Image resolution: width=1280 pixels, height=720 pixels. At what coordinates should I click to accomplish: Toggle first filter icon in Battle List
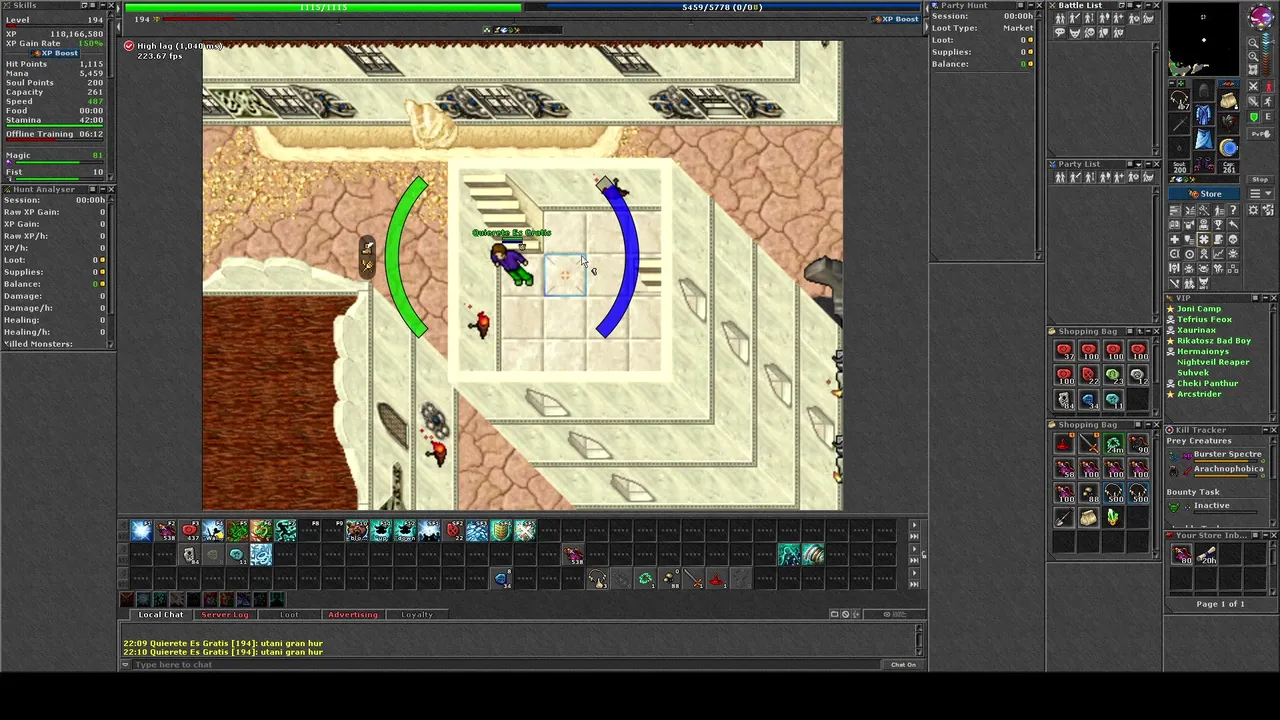(x=1060, y=18)
